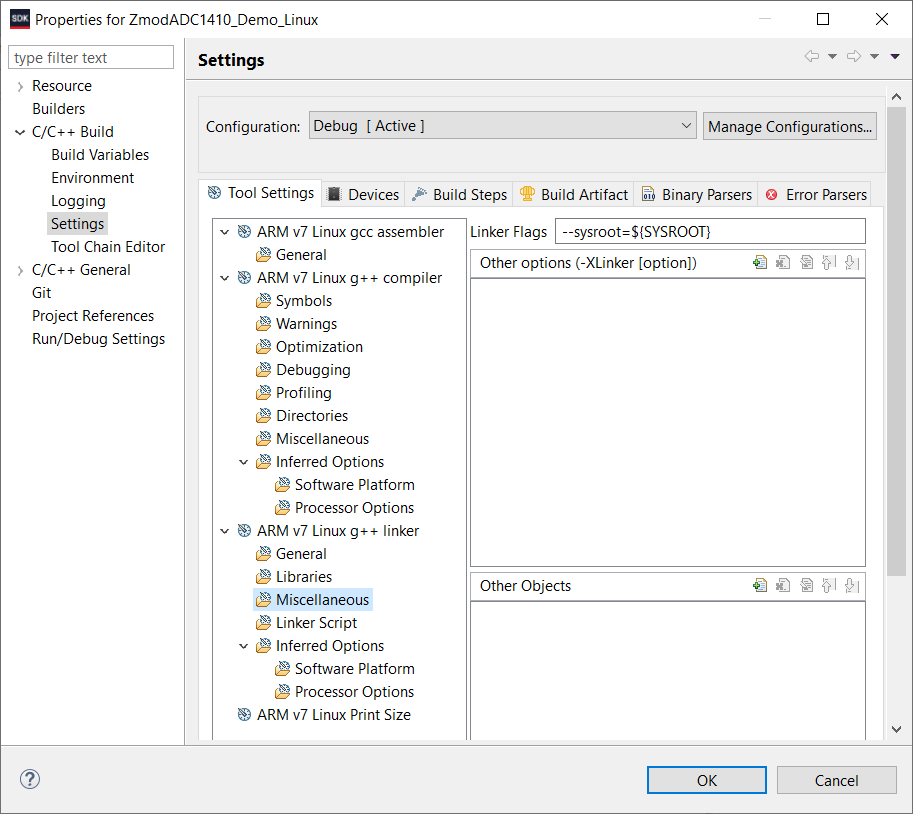Image resolution: width=913 pixels, height=814 pixels.
Task: Delete entry in Other Objects list
Action: 783,585
